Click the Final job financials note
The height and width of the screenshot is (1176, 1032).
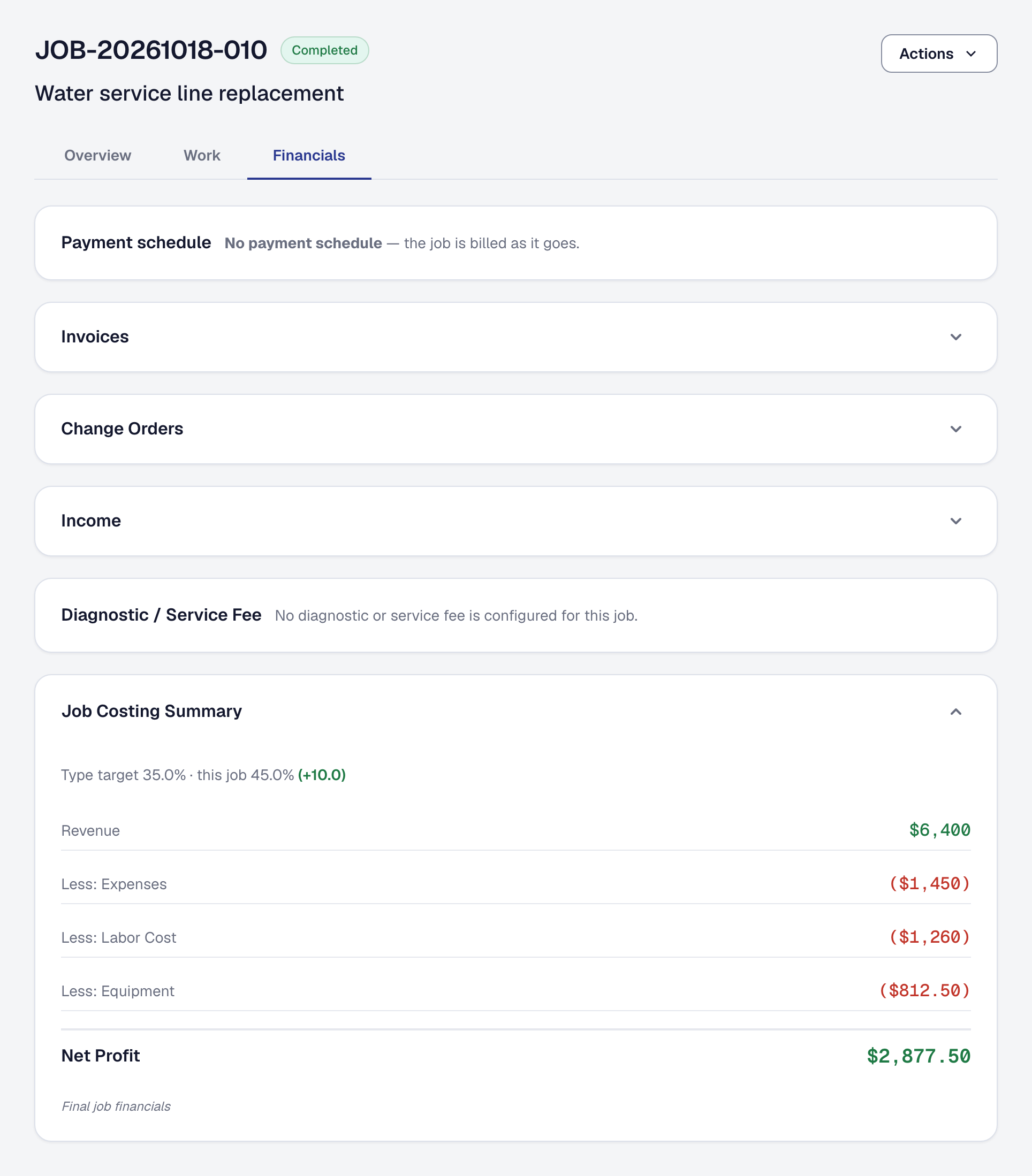[x=116, y=1106]
